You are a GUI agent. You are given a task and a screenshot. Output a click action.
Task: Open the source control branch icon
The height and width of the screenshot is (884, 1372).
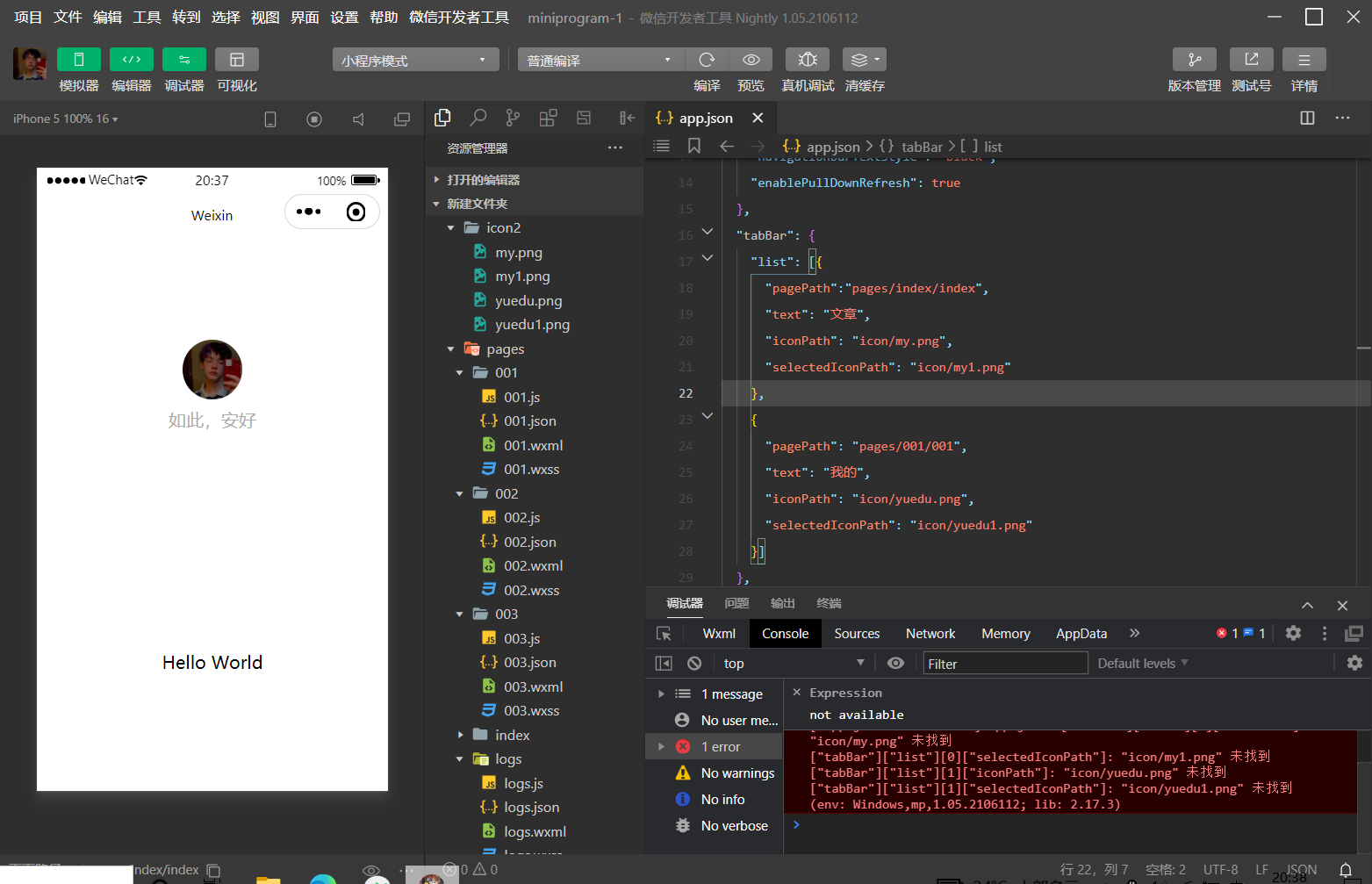click(513, 118)
